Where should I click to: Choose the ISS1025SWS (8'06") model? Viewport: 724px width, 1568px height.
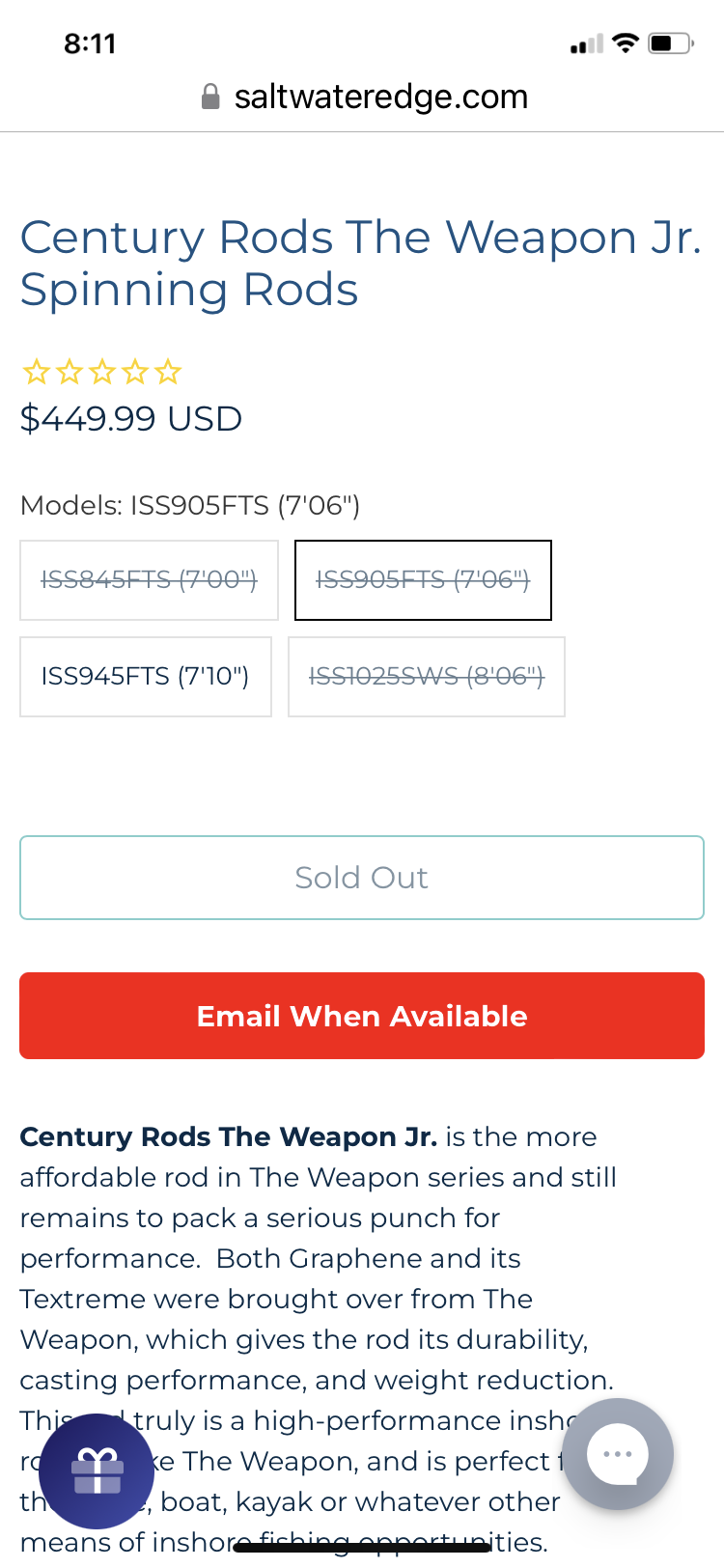[427, 677]
